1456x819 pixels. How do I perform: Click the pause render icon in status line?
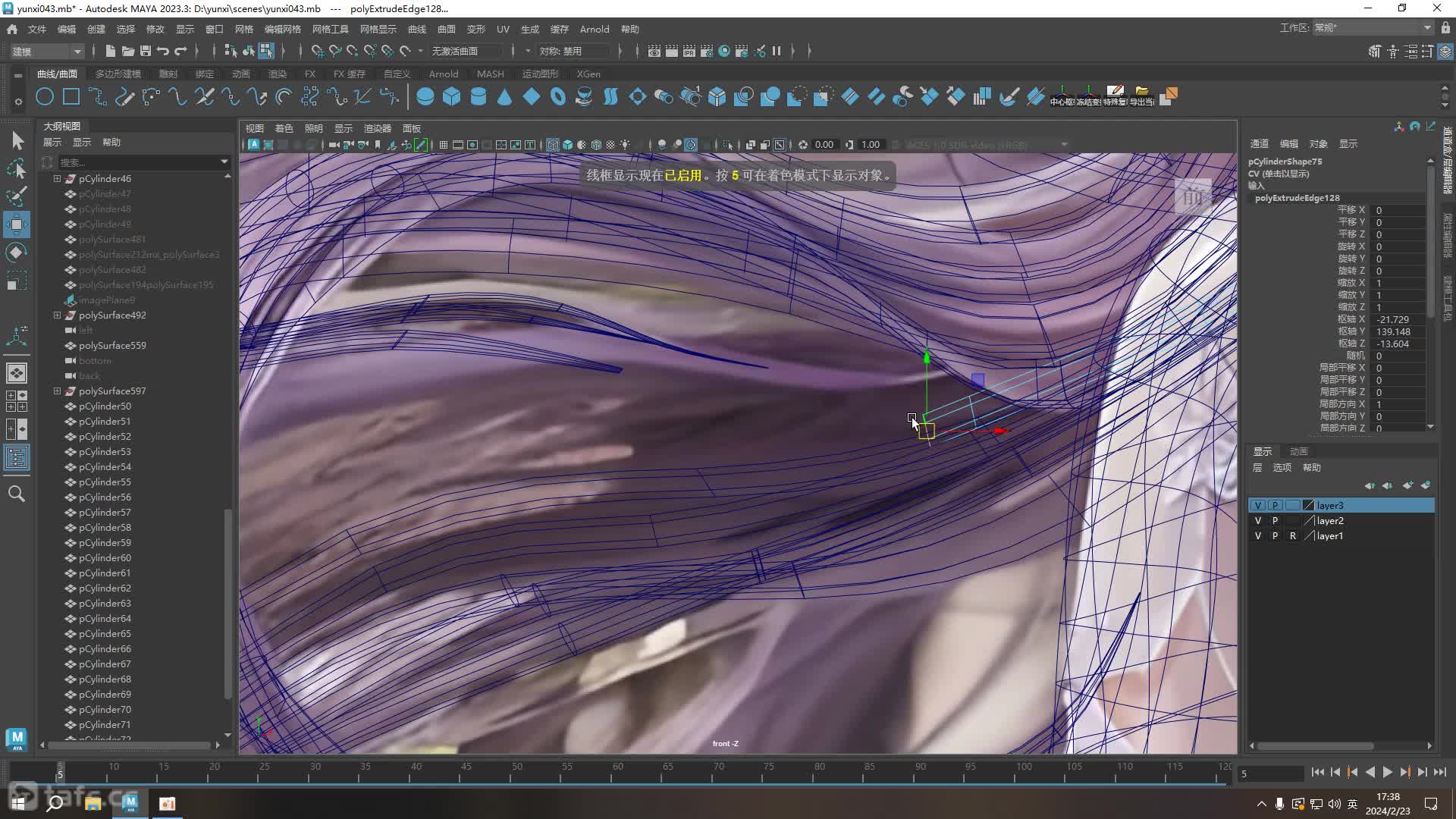pos(777,51)
